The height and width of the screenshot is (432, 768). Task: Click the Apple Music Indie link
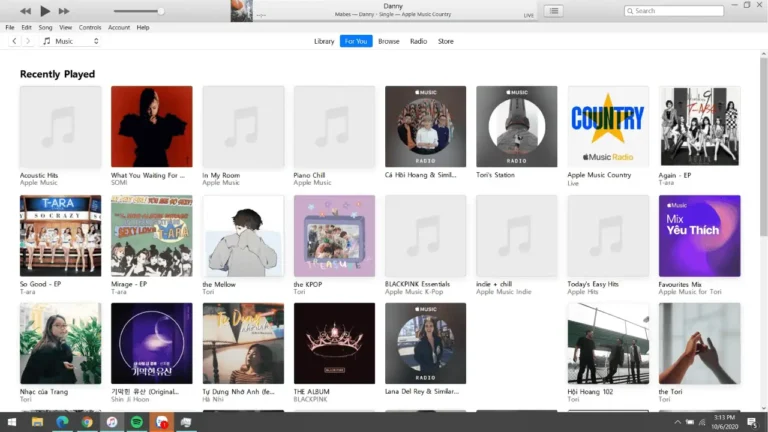click(x=504, y=292)
